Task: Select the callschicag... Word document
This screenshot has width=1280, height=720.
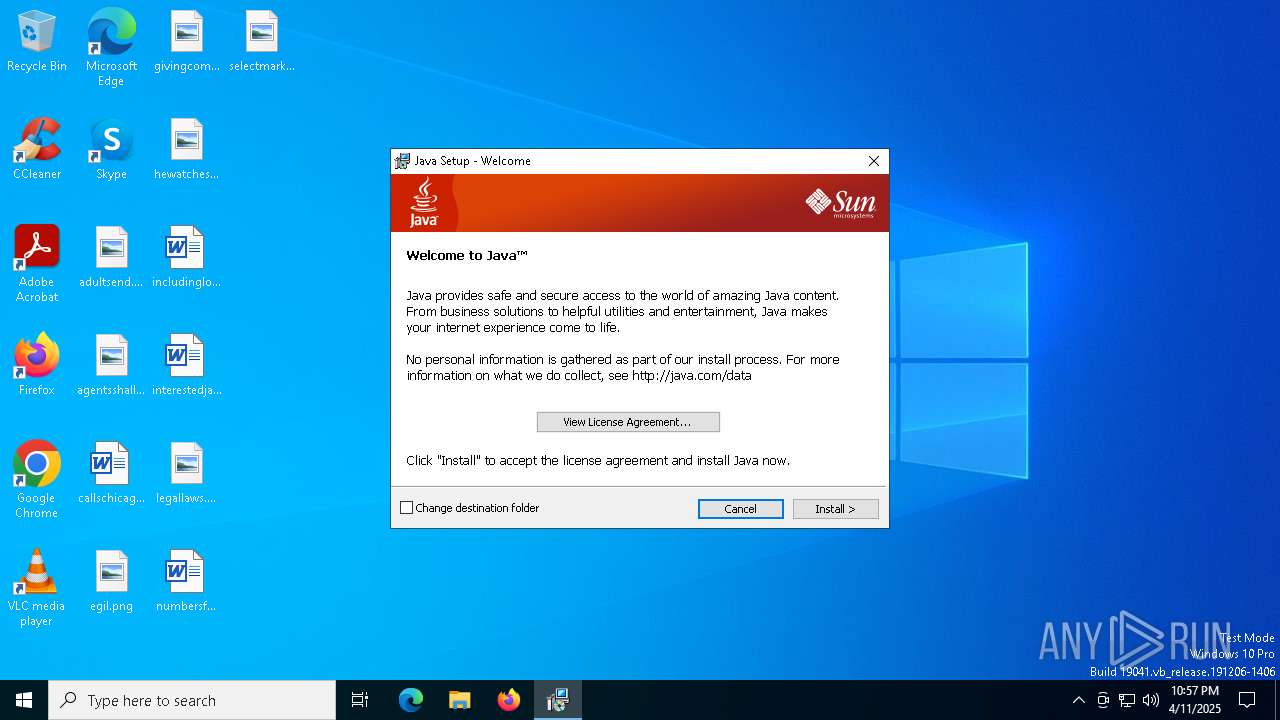Action: (111, 474)
